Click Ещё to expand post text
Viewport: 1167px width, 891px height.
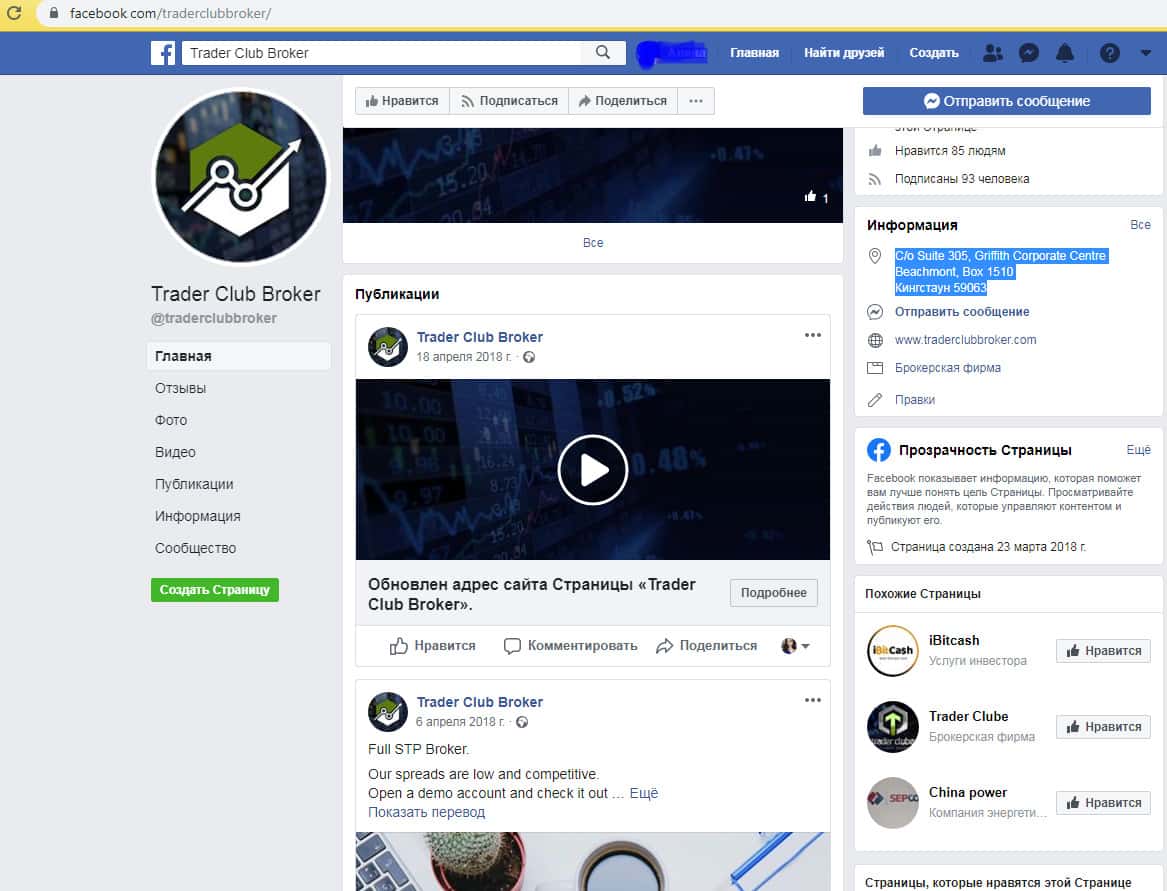pyautogui.click(x=644, y=793)
